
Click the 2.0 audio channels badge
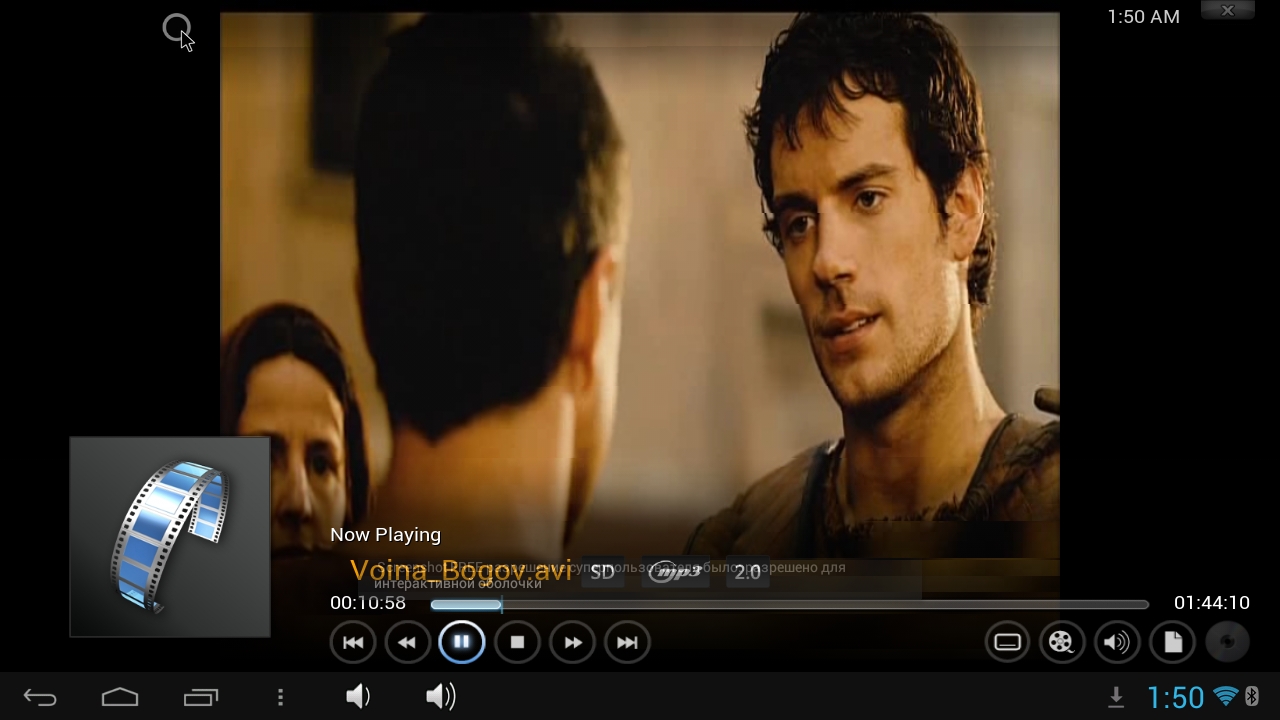(748, 572)
